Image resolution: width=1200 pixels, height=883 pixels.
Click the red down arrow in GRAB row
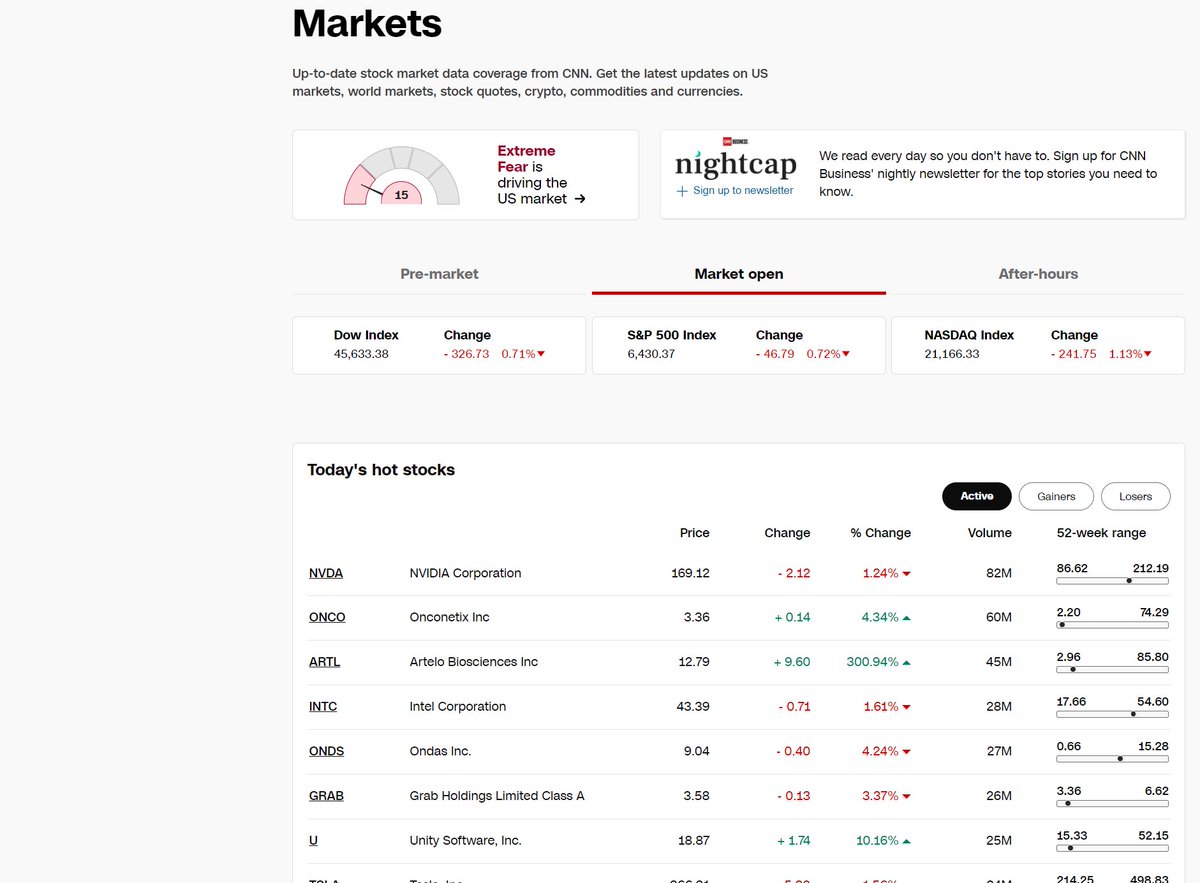click(906, 797)
